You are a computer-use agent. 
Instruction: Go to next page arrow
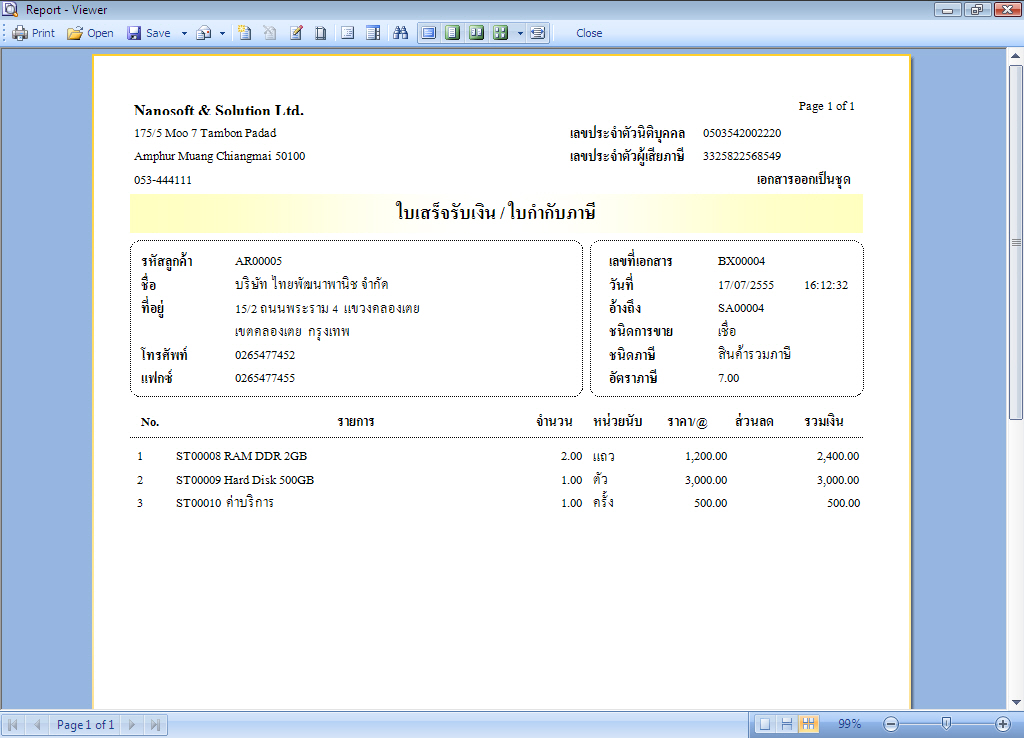point(131,724)
